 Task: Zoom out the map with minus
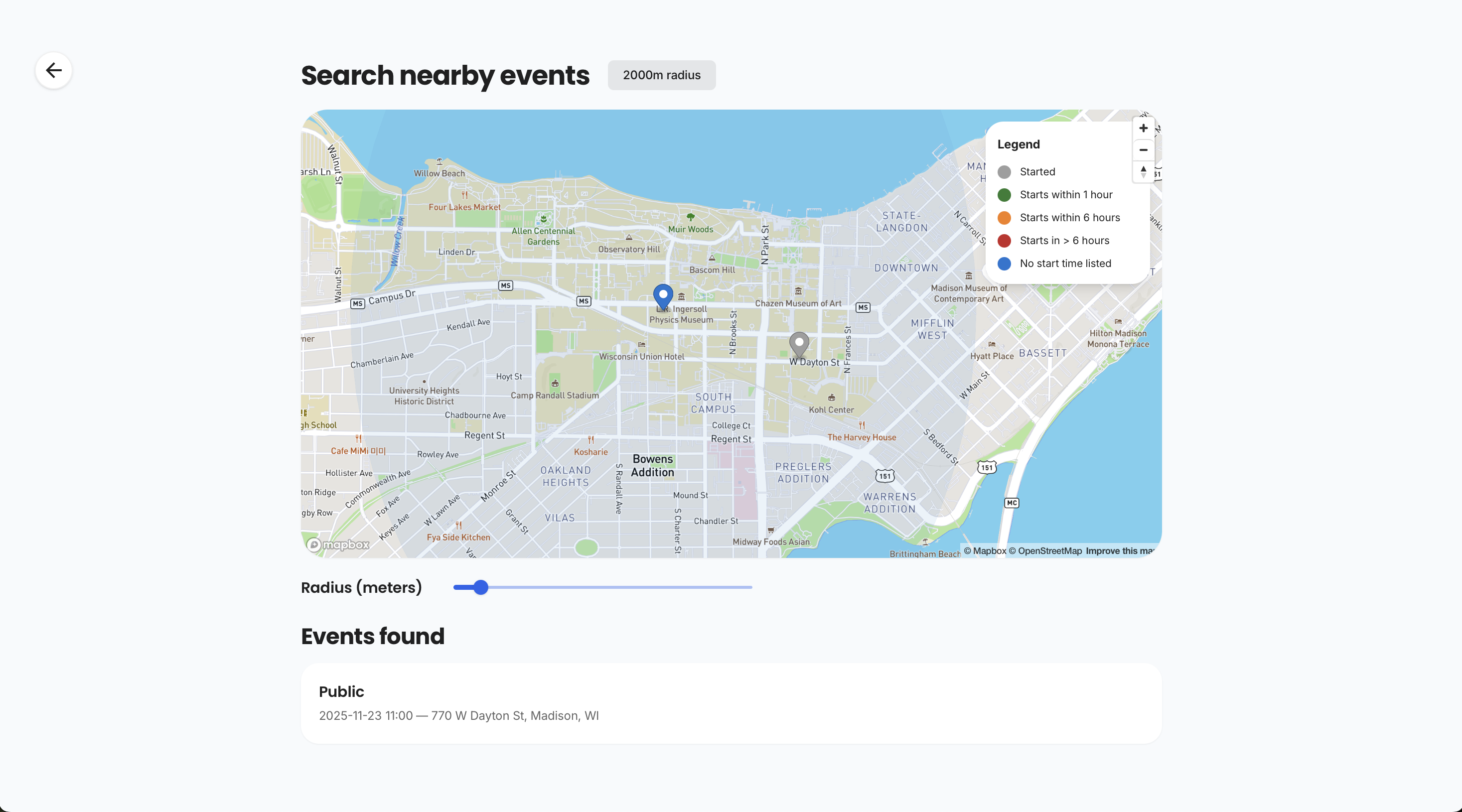(1143, 150)
